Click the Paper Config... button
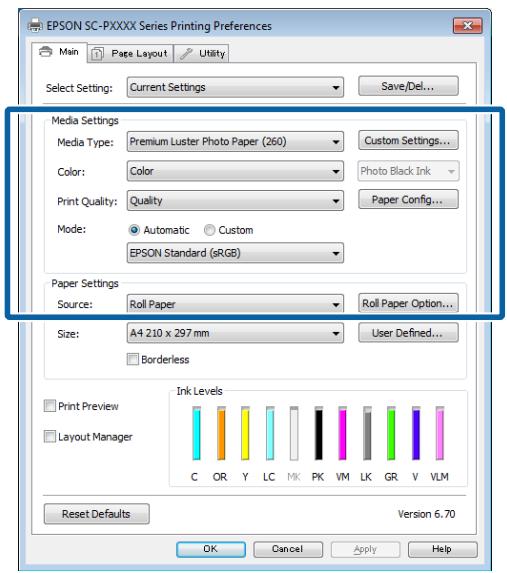This screenshot has width=507, height=573. pos(408,199)
